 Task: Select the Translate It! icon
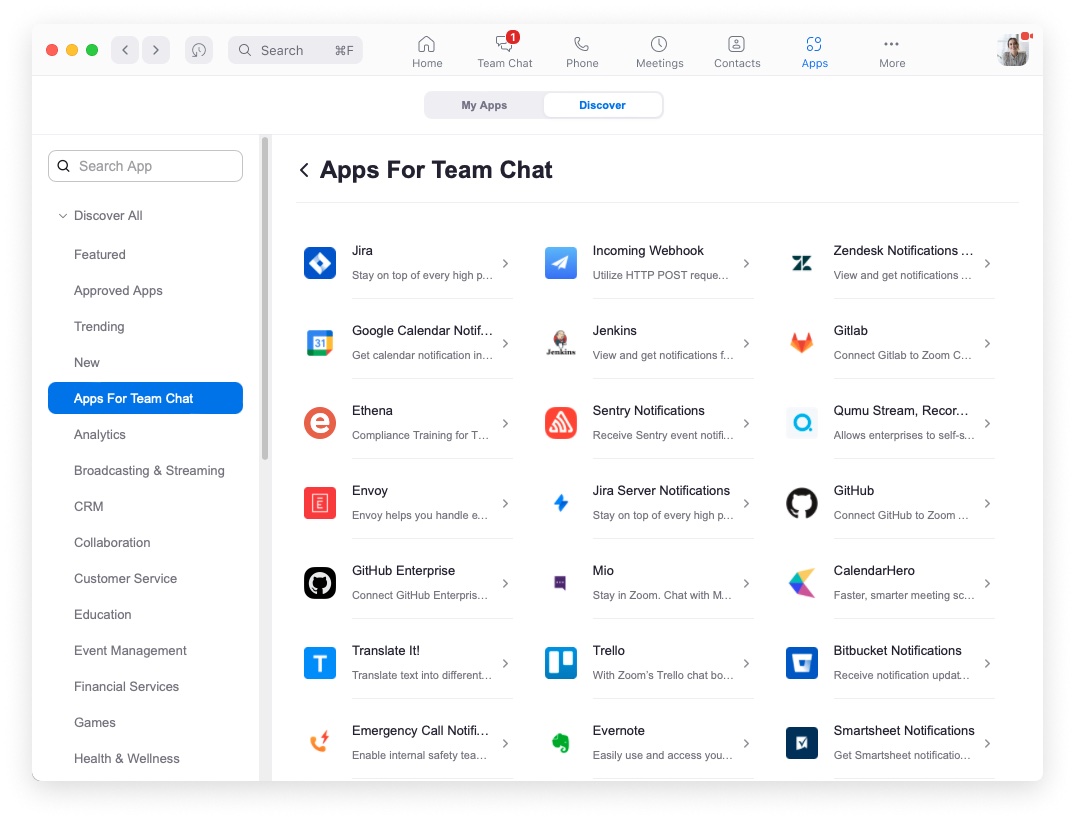[x=319, y=662]
